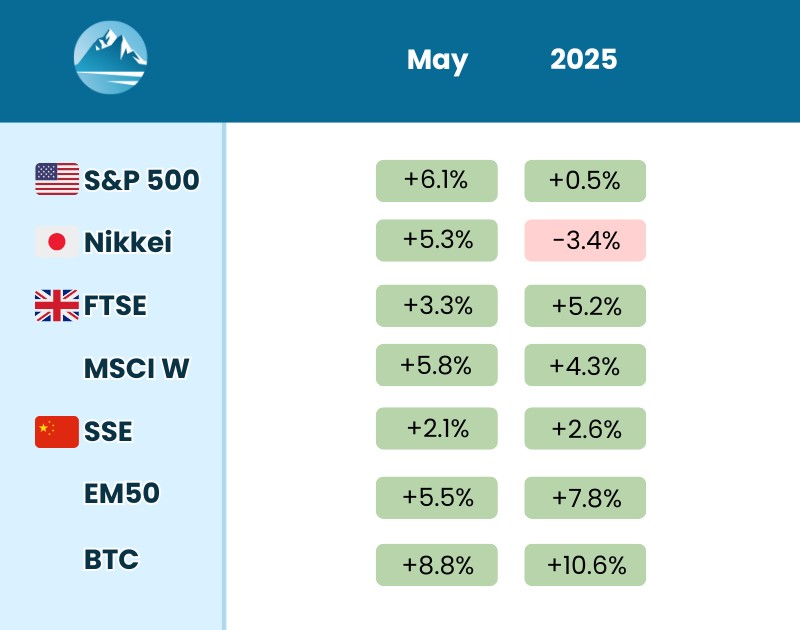Select the EM50 2025 +7.8% value

(585, 497)
